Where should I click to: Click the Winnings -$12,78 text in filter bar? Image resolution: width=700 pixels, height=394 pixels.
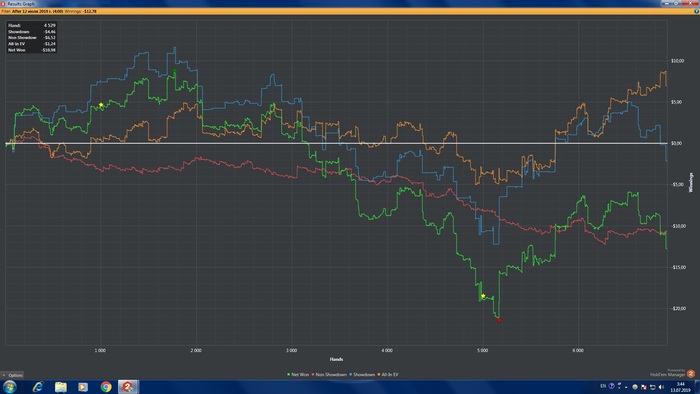80,11
